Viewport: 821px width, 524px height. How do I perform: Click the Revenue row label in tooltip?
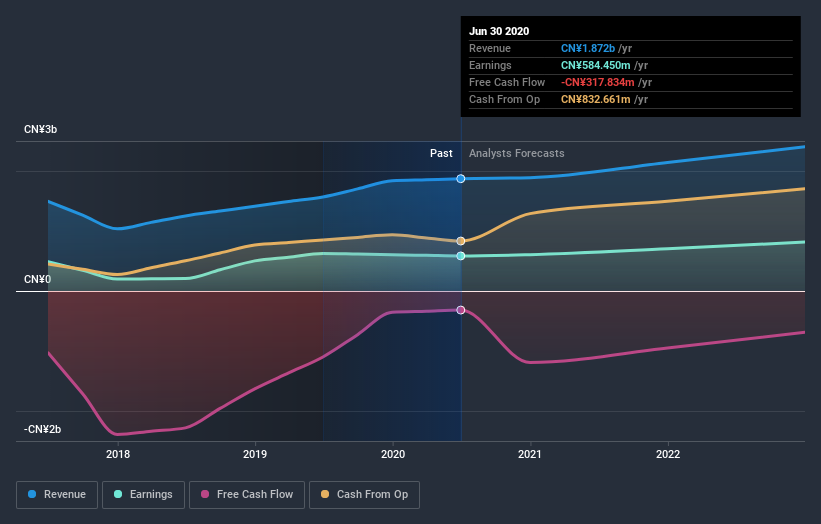(490, 48)
